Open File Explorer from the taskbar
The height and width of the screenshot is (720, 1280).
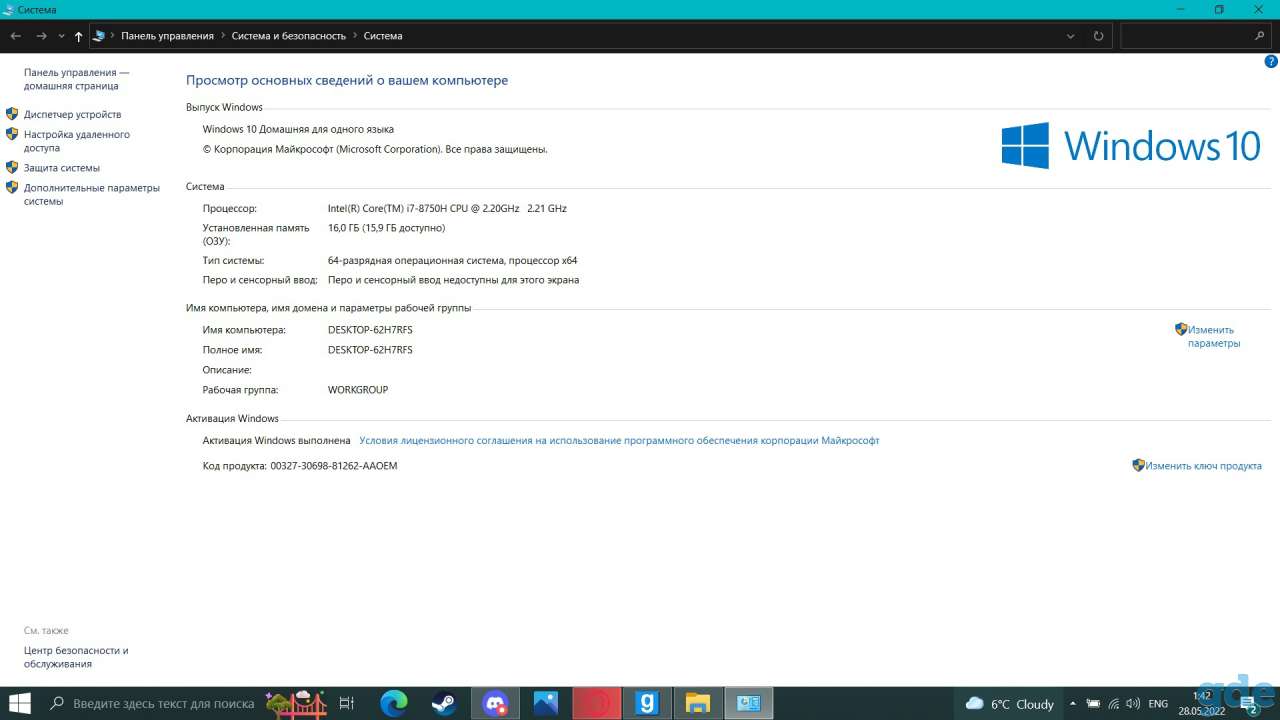pyautogui.click(x=697, y=703)
